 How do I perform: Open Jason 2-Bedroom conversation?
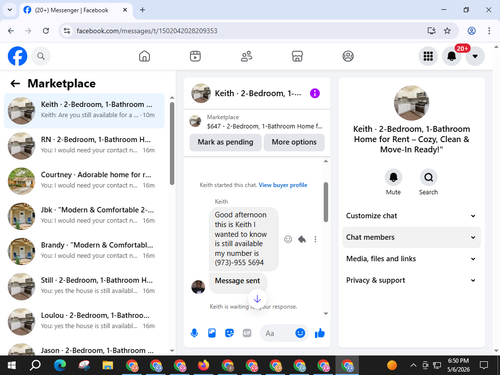tap(84, 349)
